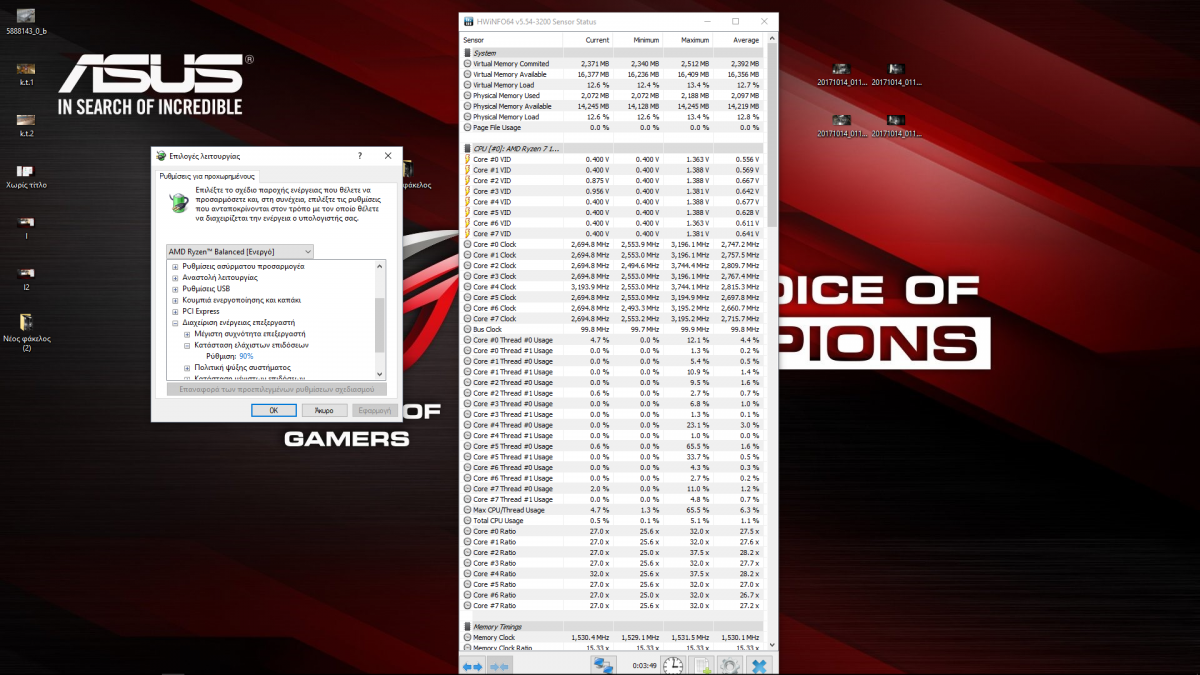
Task: Expand Ρυθμίσεις ασύρματου προσαρμογέα node
Action: (175, 267)
